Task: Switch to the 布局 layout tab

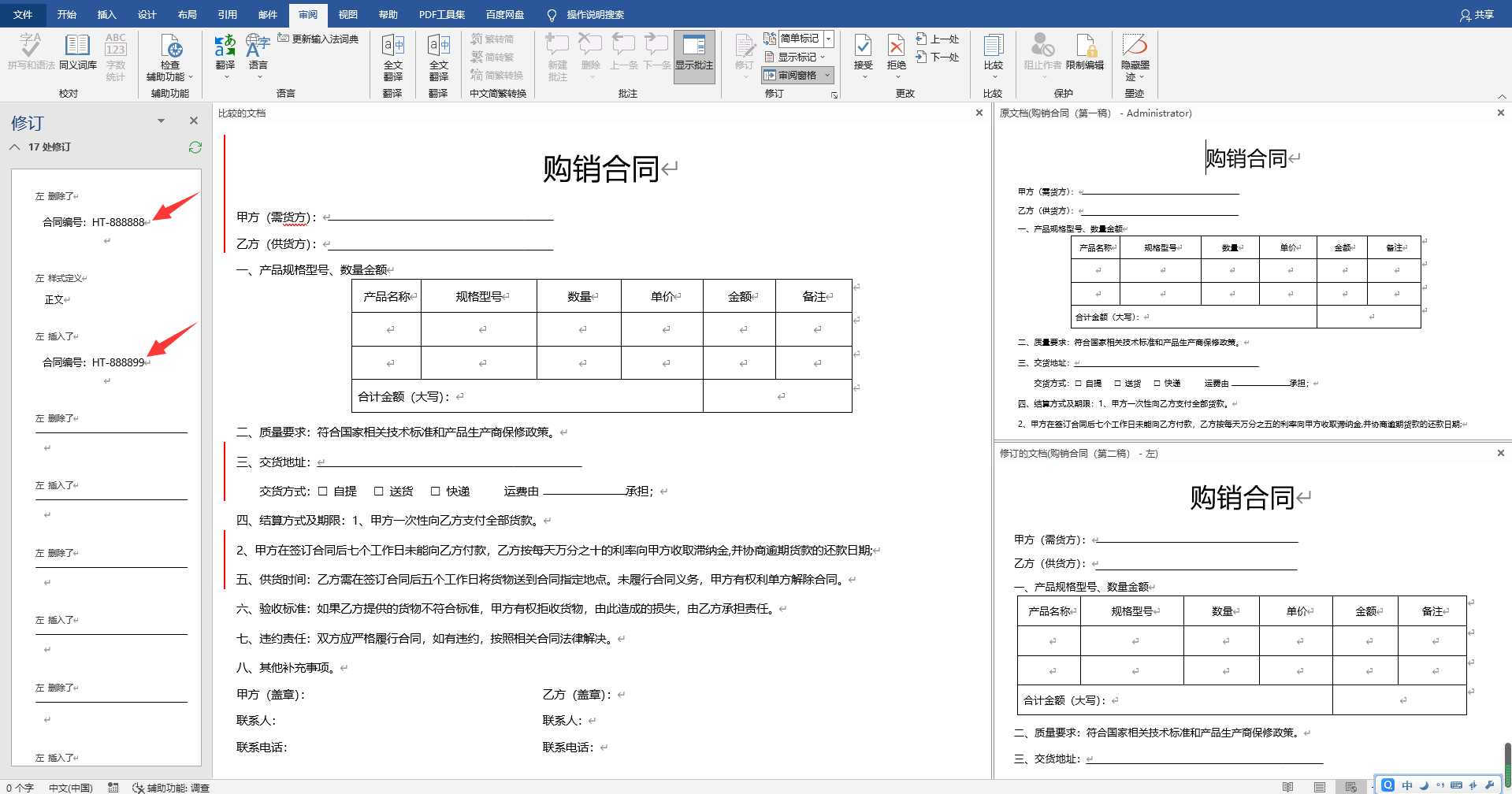Action: (187, 15)
